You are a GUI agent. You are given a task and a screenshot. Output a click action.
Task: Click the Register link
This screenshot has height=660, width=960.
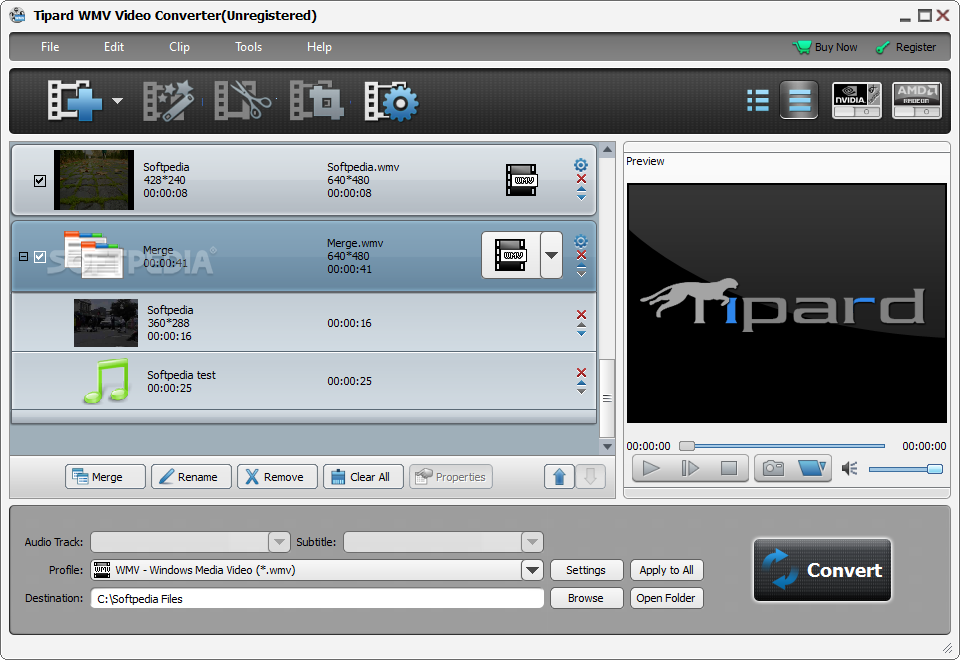click(x=906, y=47)
